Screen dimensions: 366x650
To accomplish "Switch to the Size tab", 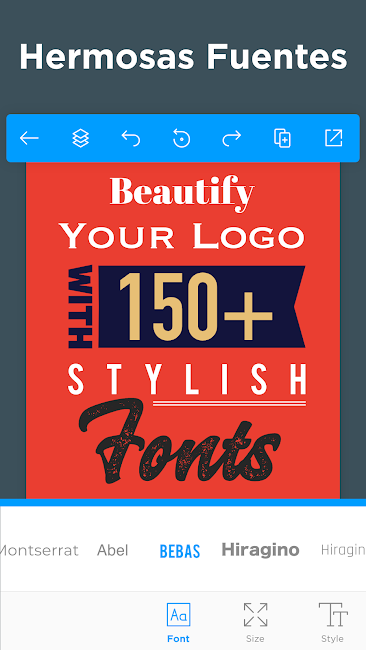I will (255, 623).
